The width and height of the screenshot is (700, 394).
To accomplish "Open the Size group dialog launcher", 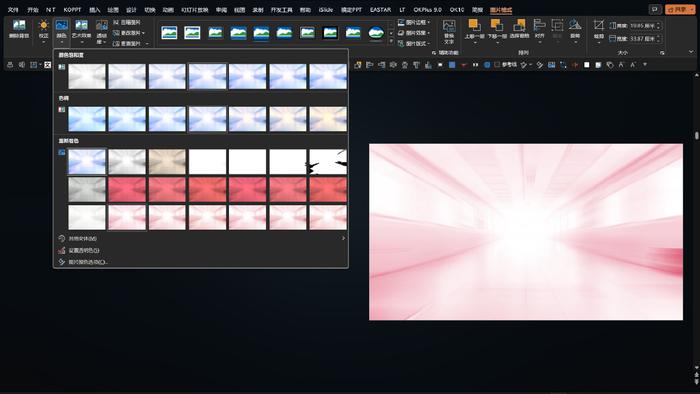I will [x=662, y=53].
